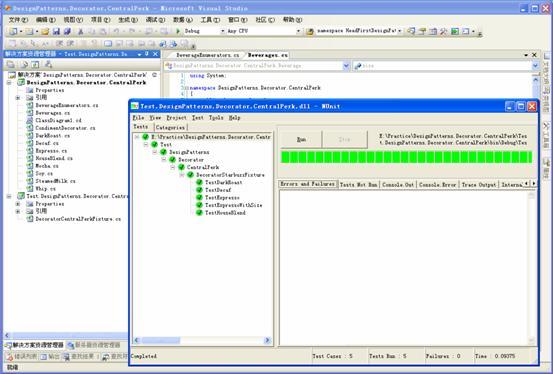Open the Object Browser toolbar icon
Image resolution: width=553 pixels, height=374 pixels.
(433, 31)
